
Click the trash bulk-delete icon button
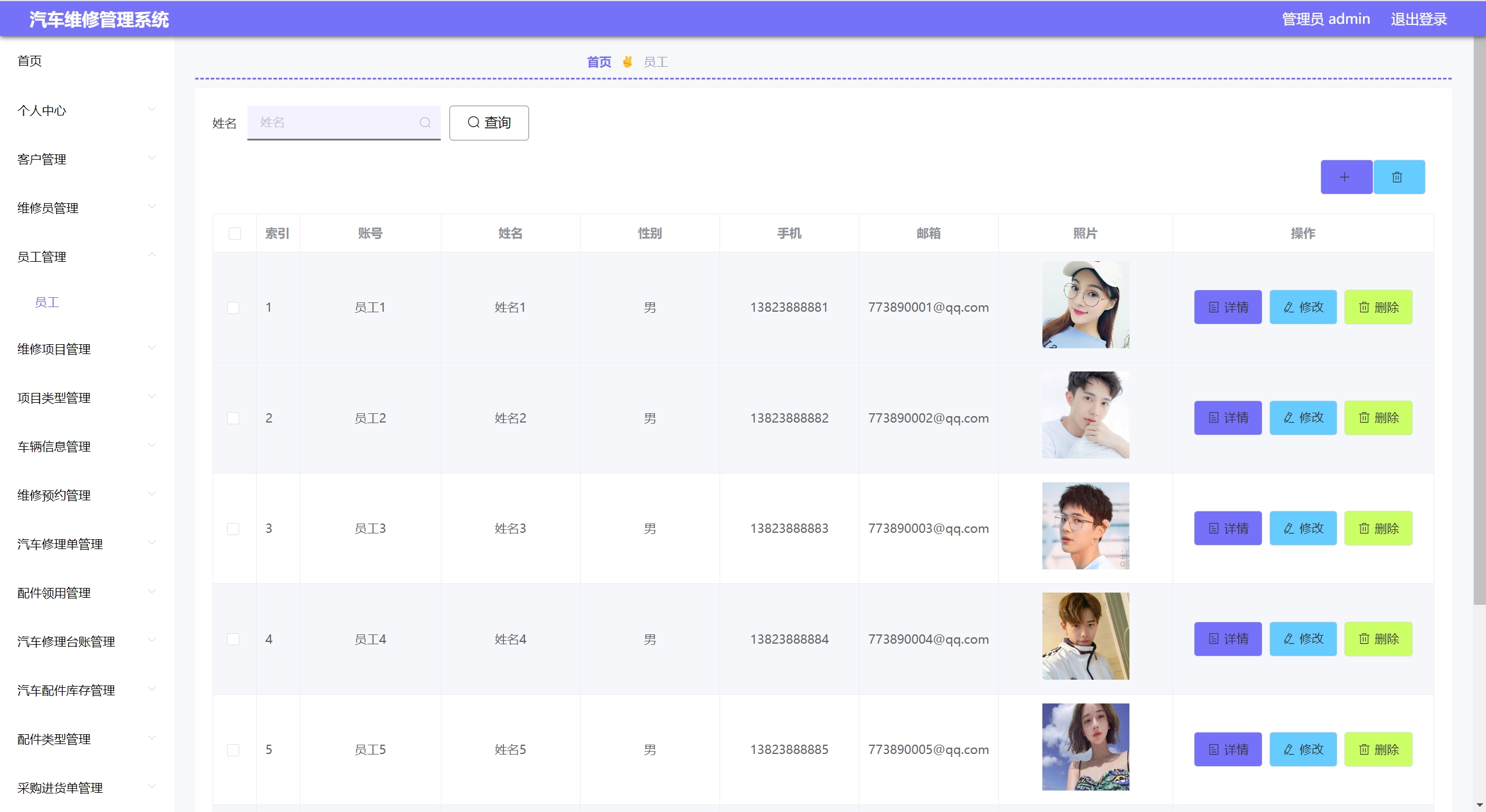click(1398, 177)
